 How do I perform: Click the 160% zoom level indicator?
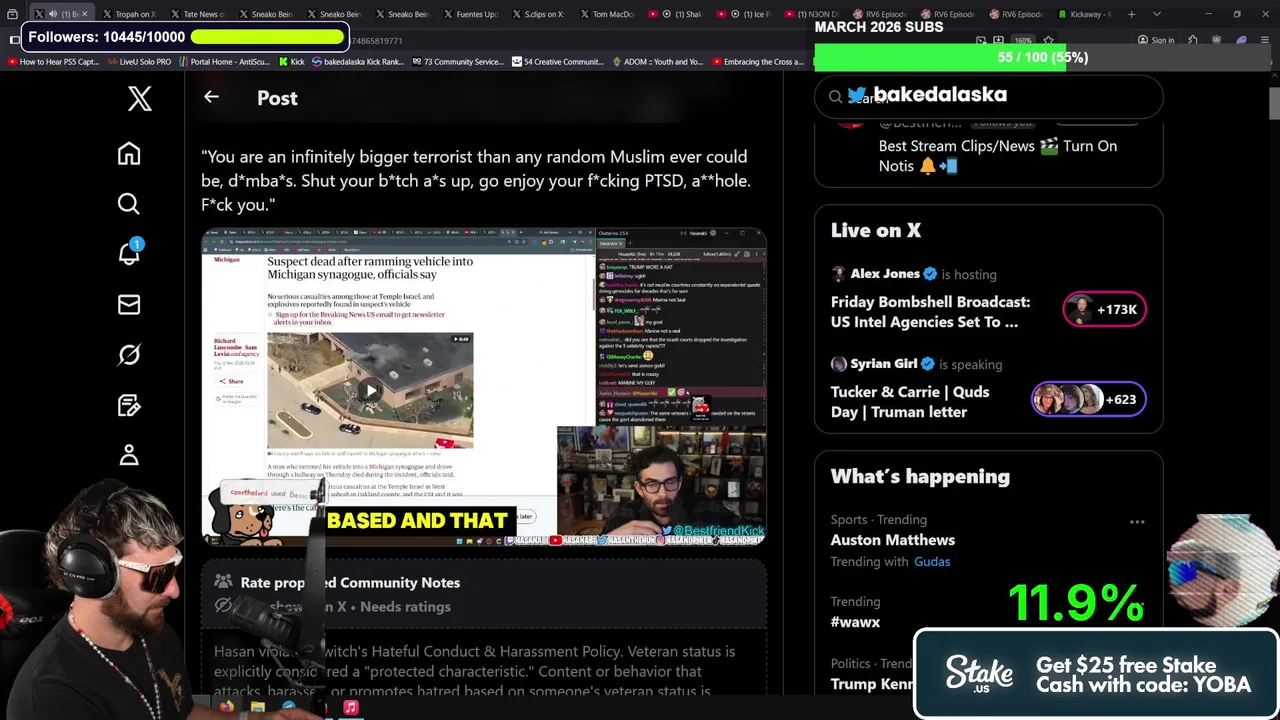(1025, 41)
